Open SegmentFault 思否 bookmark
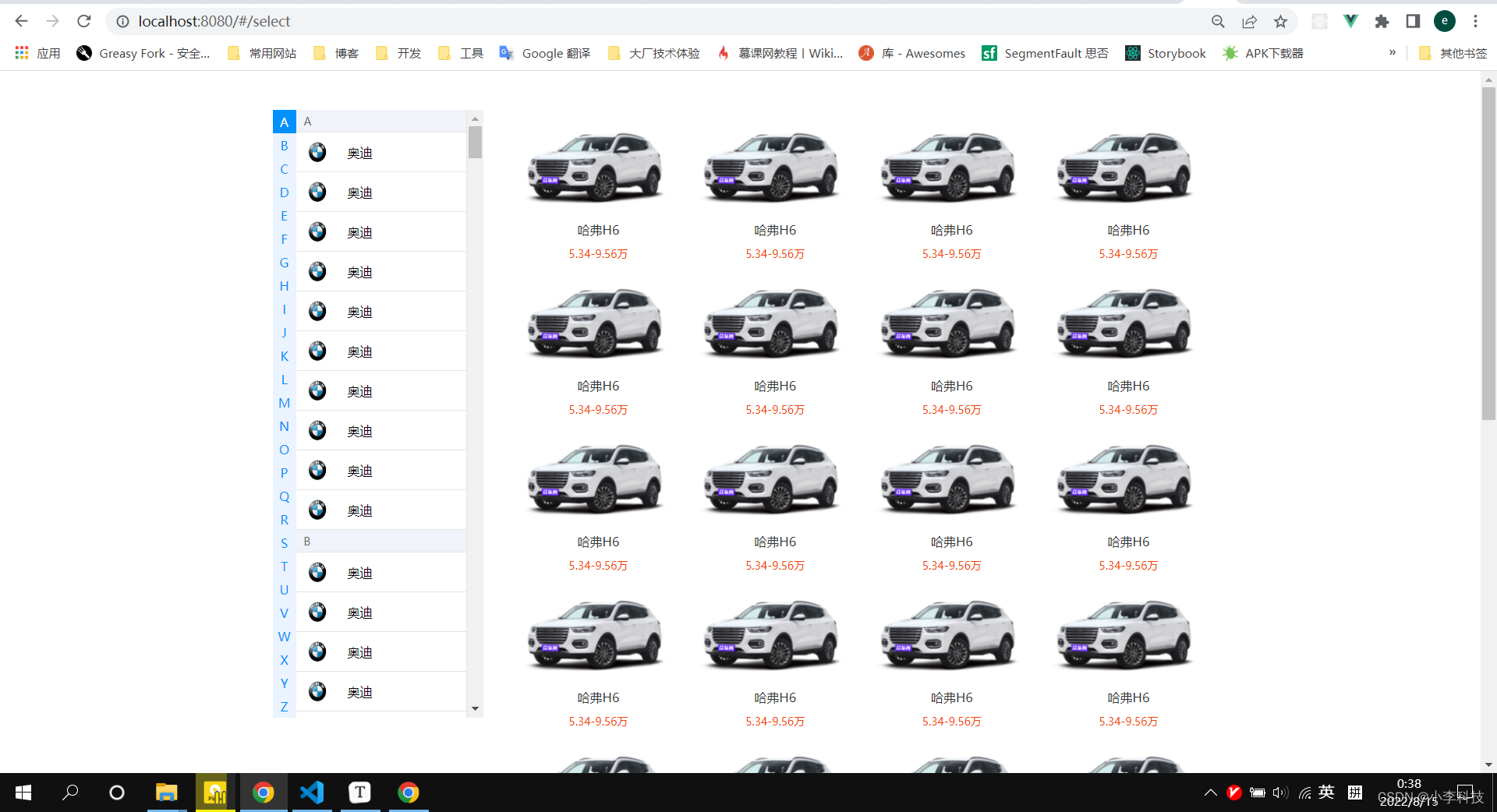Screen dimensions: 1497x812 coord(1046,53)
